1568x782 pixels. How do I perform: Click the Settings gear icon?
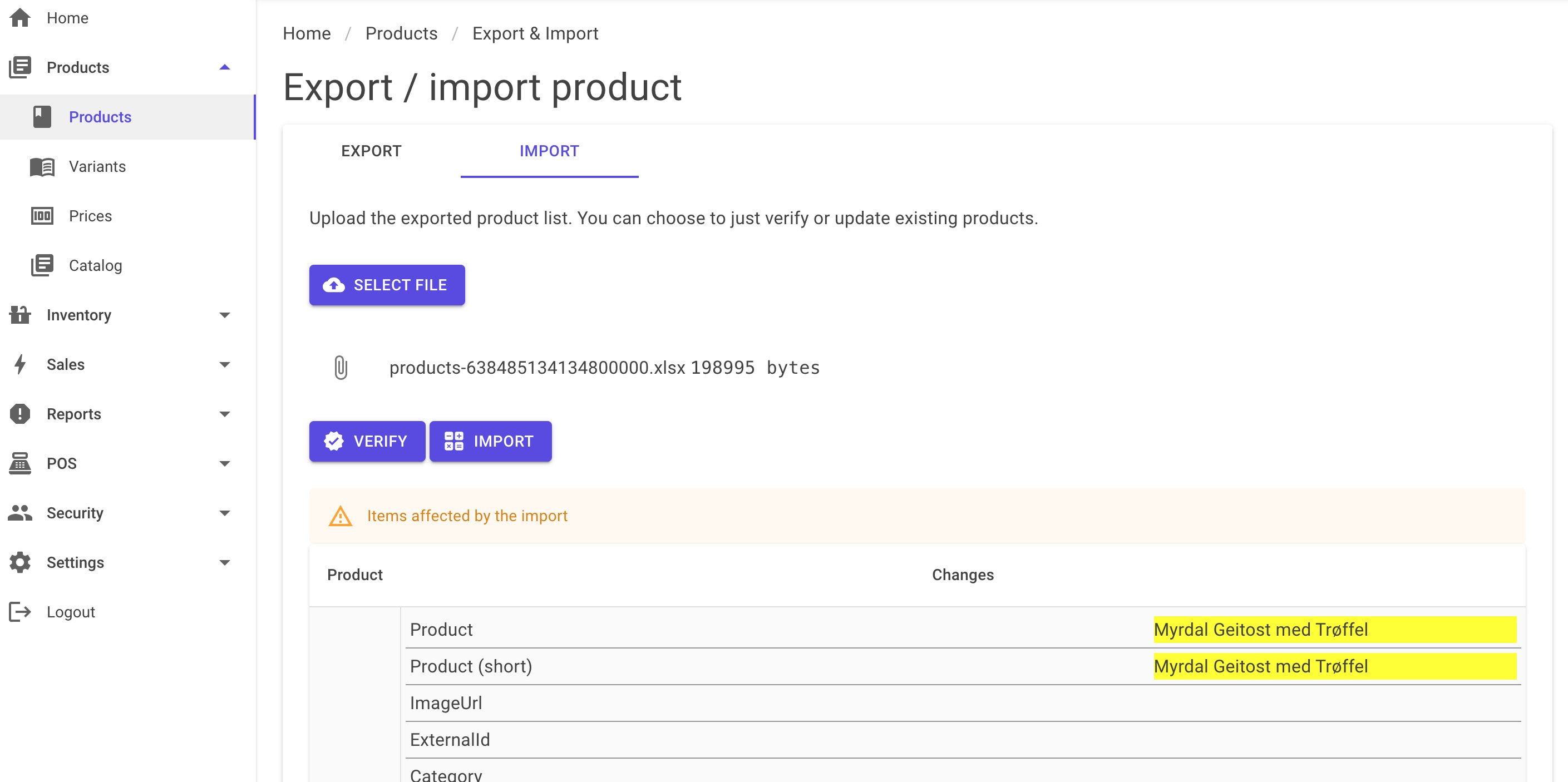tap(20, 562)
